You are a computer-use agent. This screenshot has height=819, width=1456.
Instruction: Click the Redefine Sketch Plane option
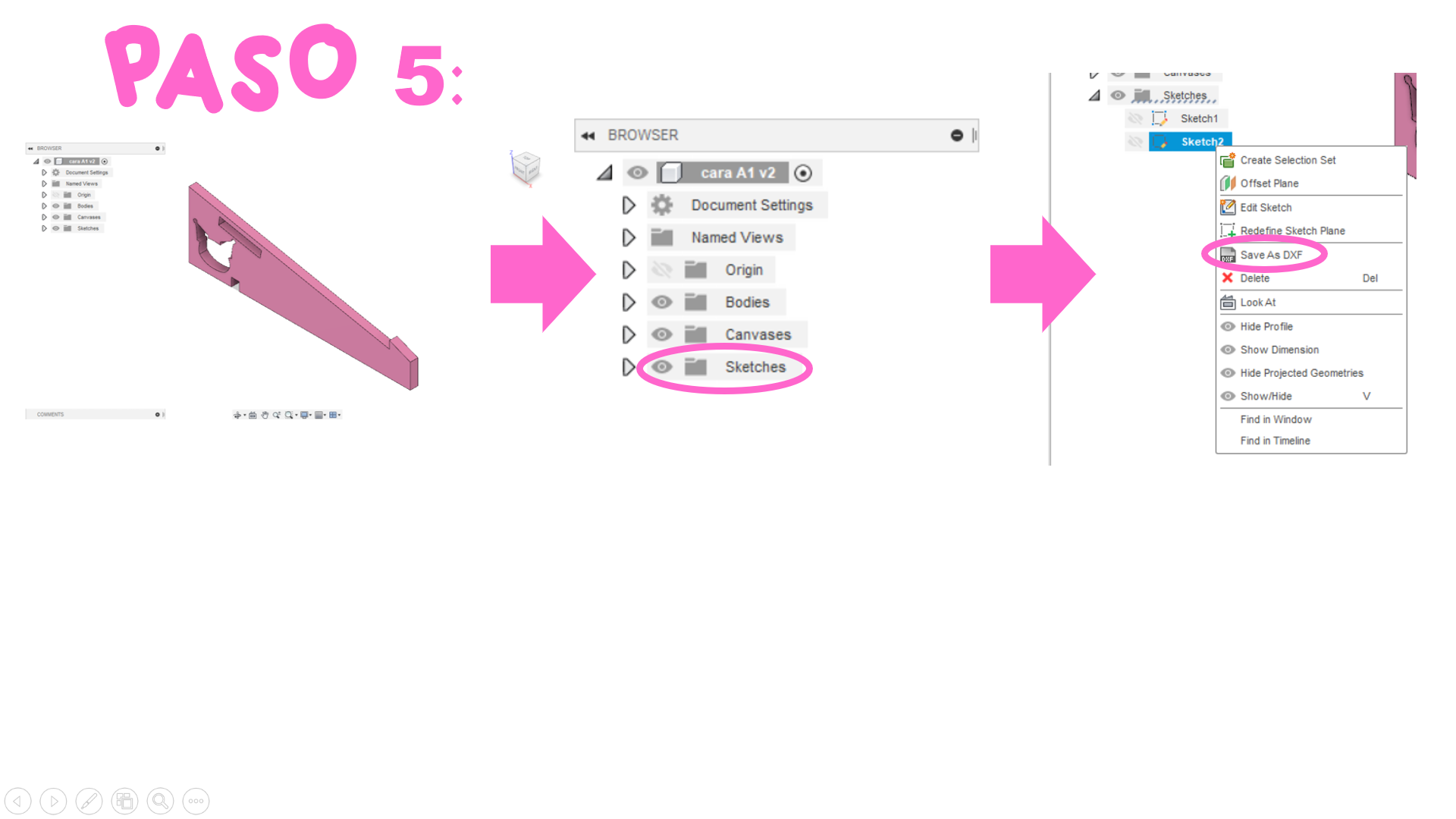1291,230
